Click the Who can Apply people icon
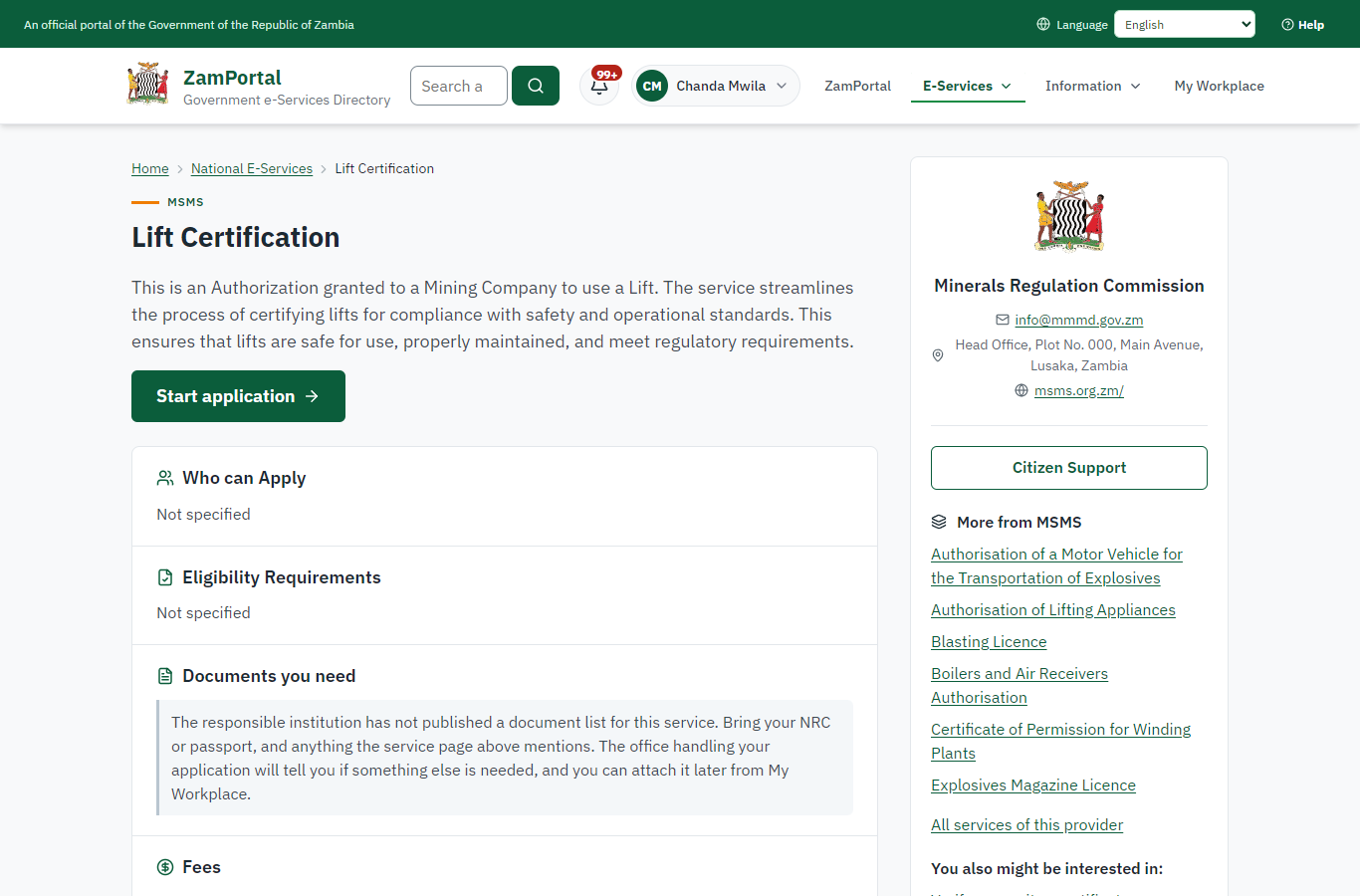 pos(165,478)
